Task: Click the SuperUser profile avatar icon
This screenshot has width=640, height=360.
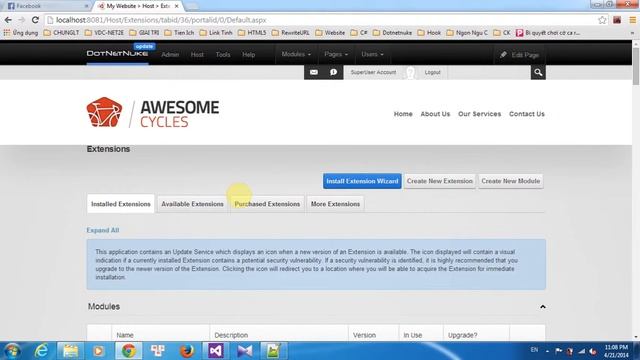Action: pyautogui.click(x=410, y=72)
